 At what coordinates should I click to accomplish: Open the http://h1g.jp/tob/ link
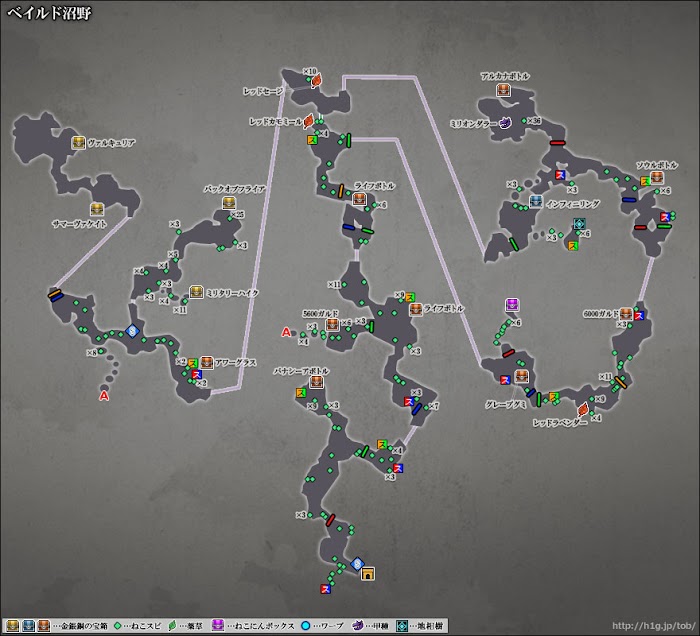[654, 626]
